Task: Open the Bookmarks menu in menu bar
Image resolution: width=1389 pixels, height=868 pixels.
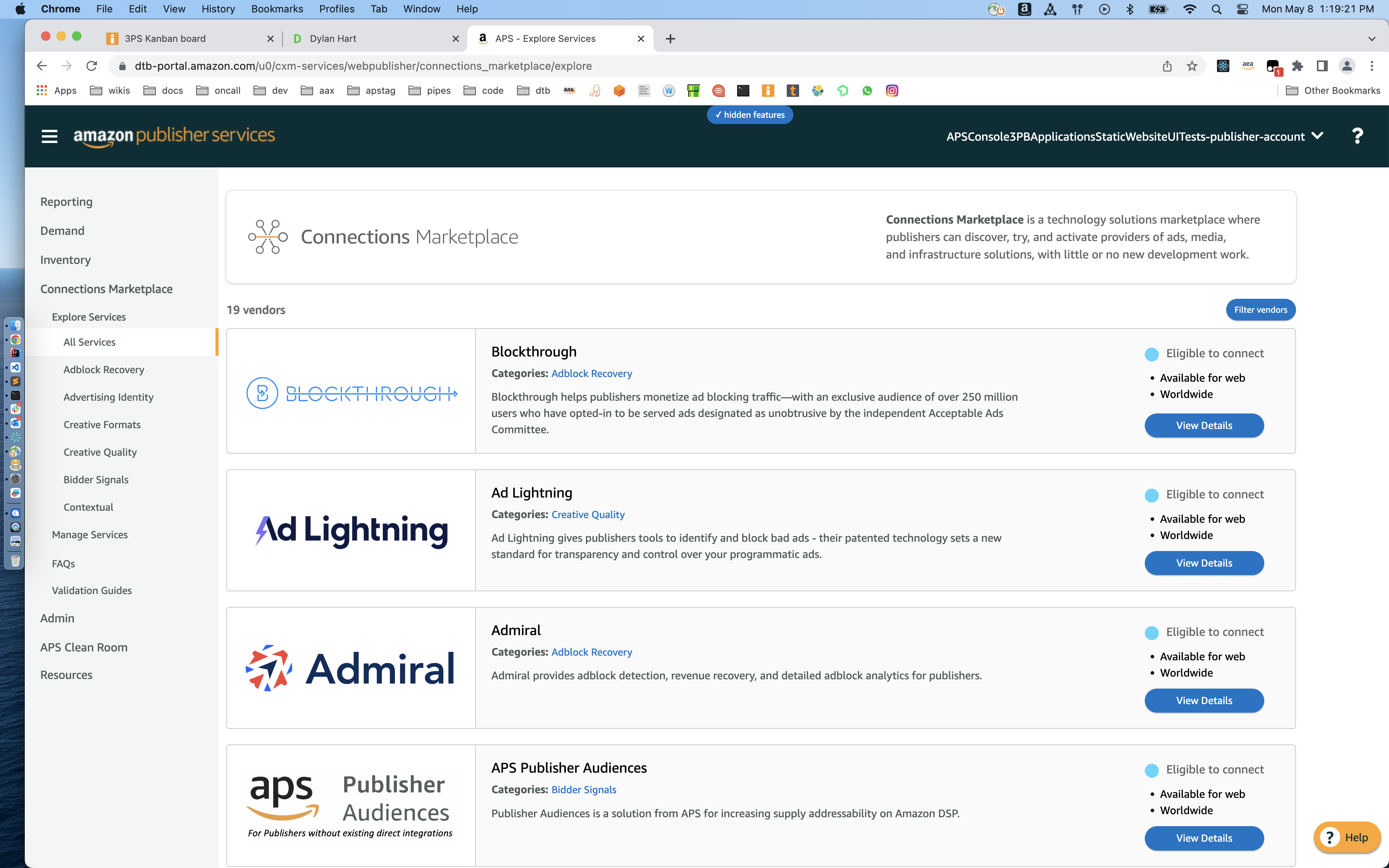Action: pos(277,9)
